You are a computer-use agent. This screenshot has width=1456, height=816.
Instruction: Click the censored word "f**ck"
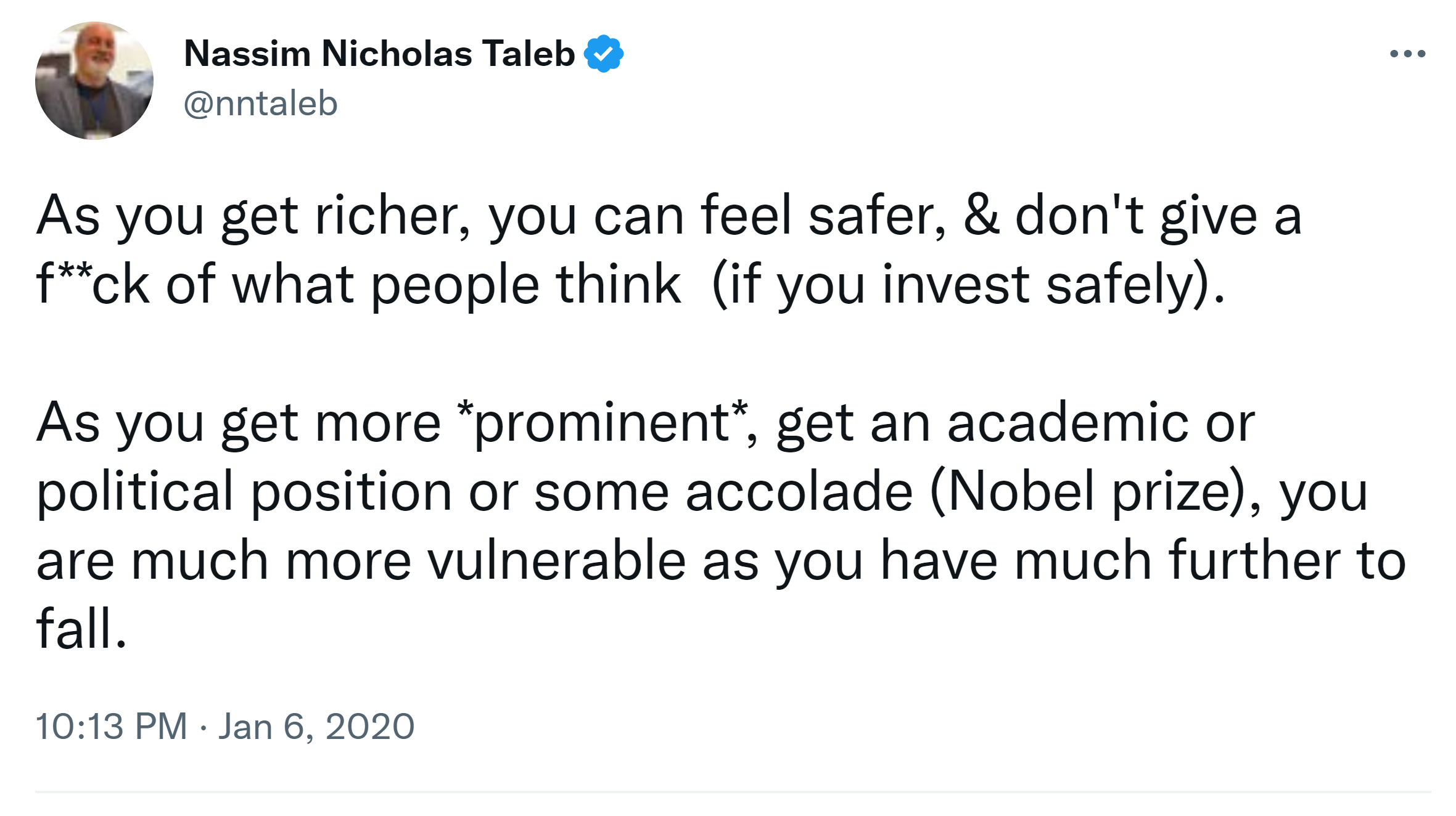(x=93, y=284)
